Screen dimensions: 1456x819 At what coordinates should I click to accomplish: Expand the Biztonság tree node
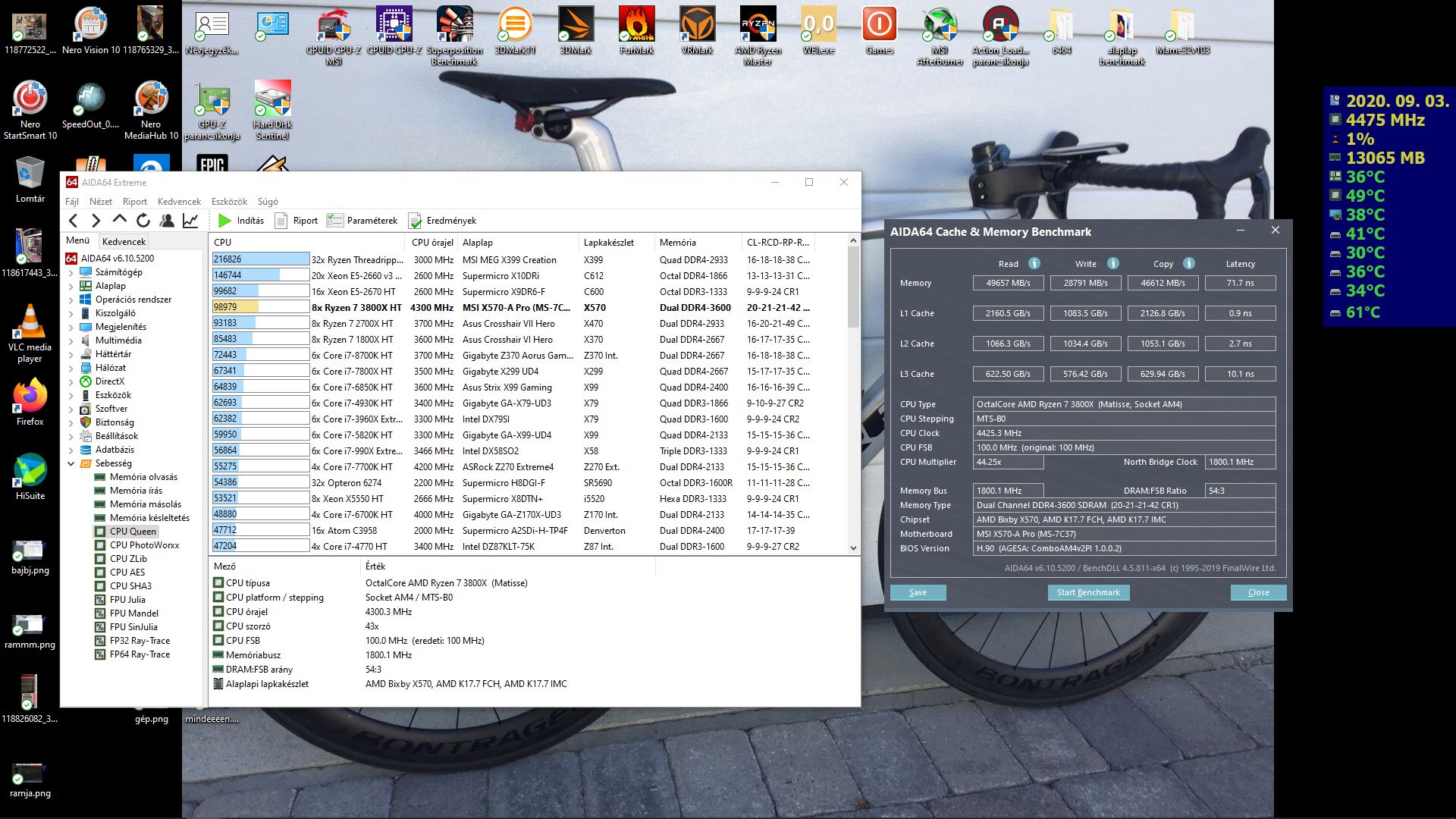click(x=71, y=422)
